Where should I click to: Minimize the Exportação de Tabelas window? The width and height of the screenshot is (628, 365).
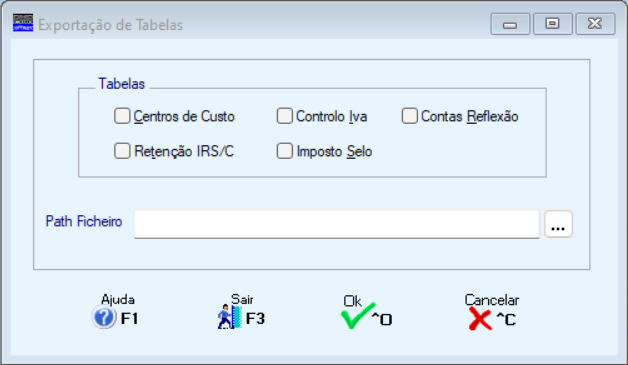point(510,24)
